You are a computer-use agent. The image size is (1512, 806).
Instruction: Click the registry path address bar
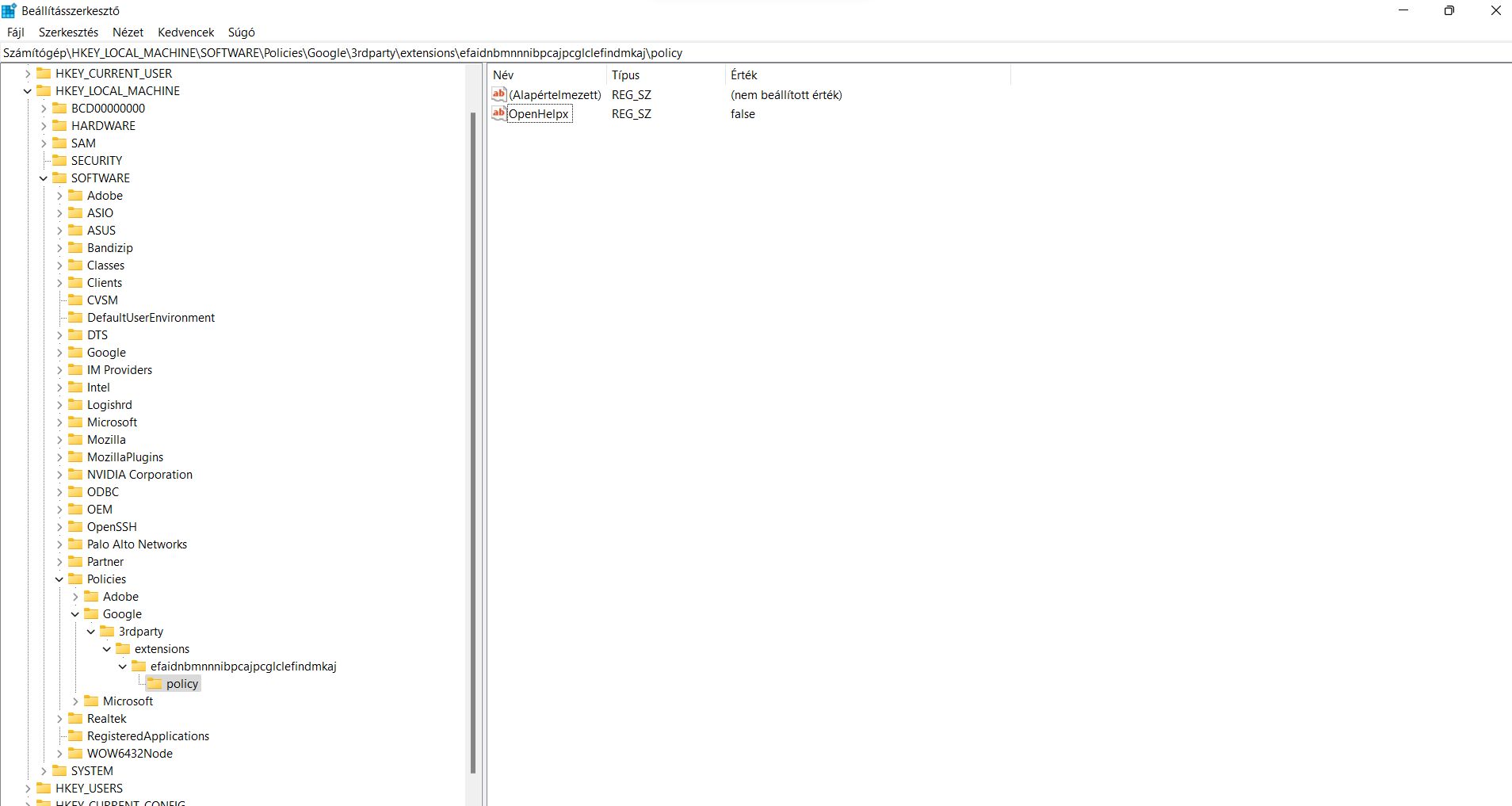pos(756,53)
